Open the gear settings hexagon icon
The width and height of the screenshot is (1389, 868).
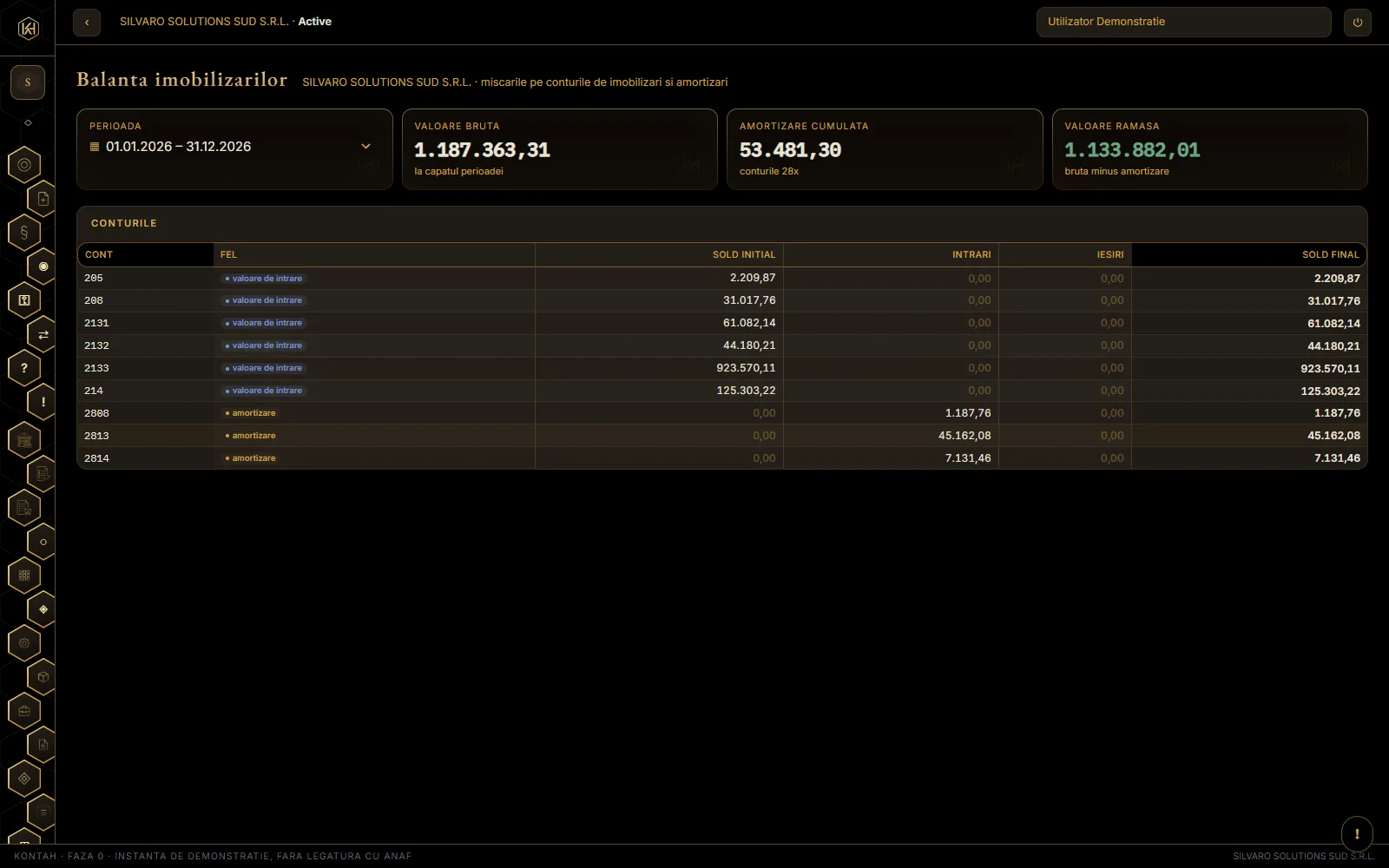pyautogui.click(x=24, y=643)
